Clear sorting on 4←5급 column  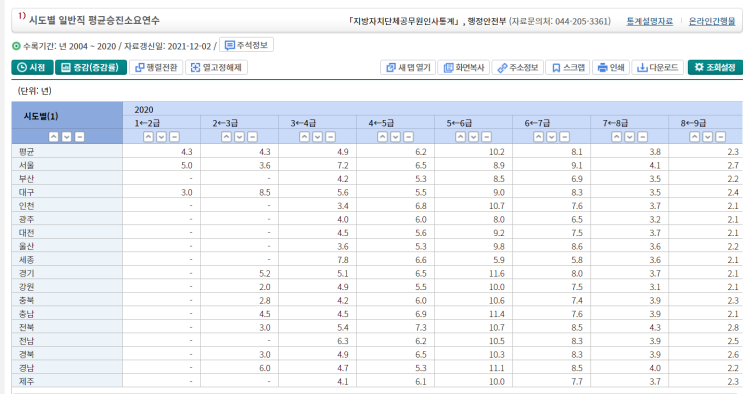tap(408, 137)
